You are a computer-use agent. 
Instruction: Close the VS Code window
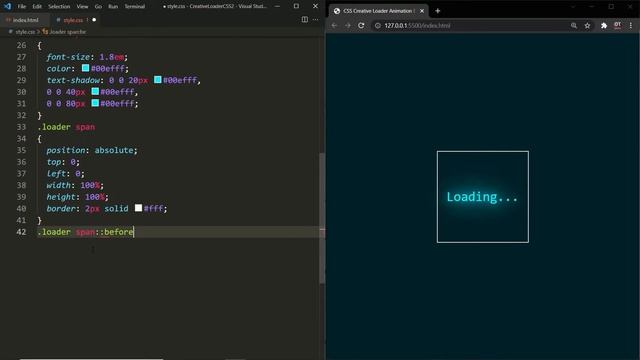click(x=315, y=6)
